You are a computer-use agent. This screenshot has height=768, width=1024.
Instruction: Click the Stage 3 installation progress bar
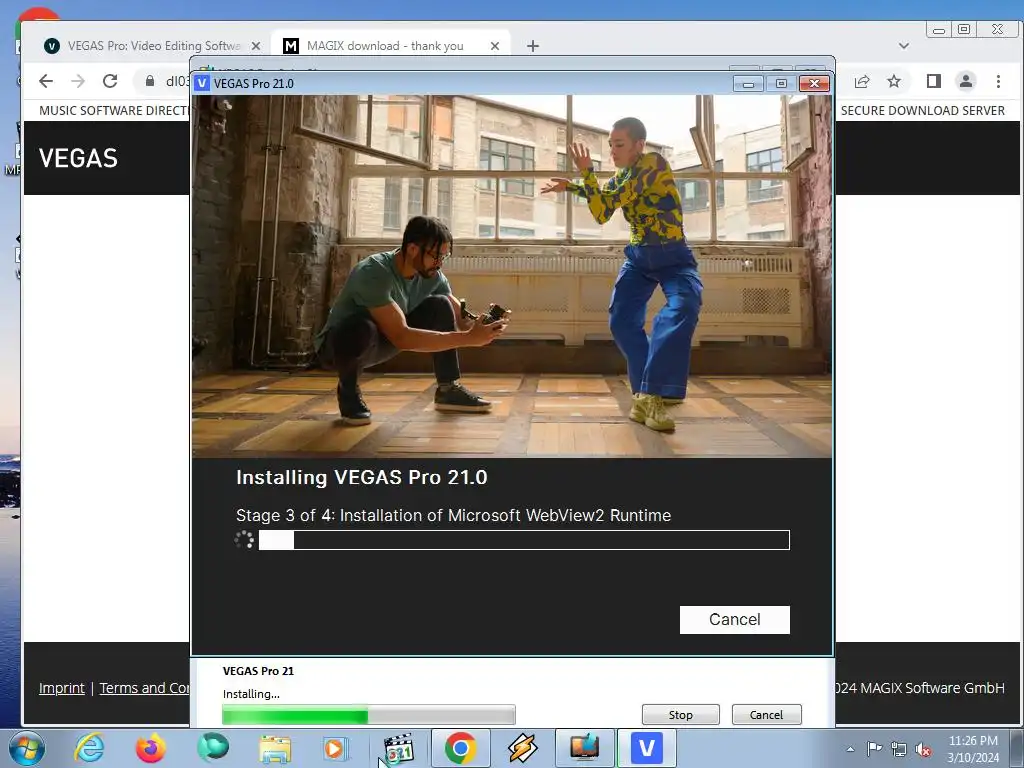524,540
